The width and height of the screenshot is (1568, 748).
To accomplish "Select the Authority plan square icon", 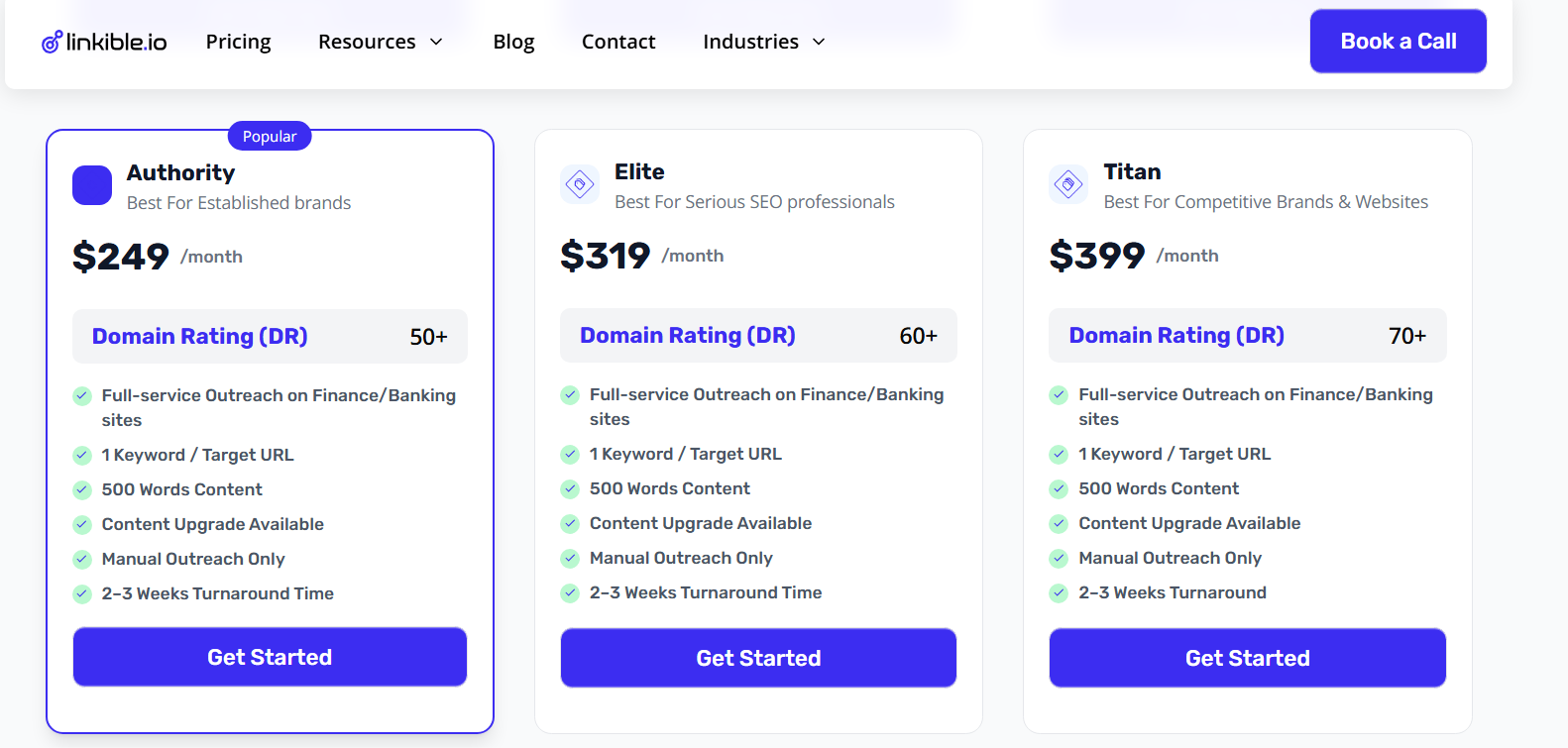I will pos(91,185).
